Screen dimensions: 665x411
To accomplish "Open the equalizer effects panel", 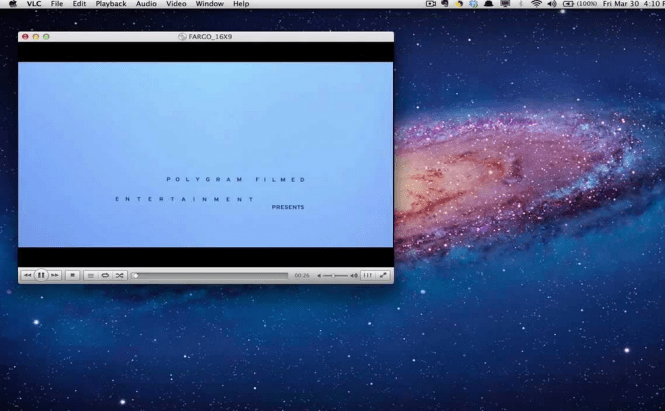I will [x=367, y=275].
